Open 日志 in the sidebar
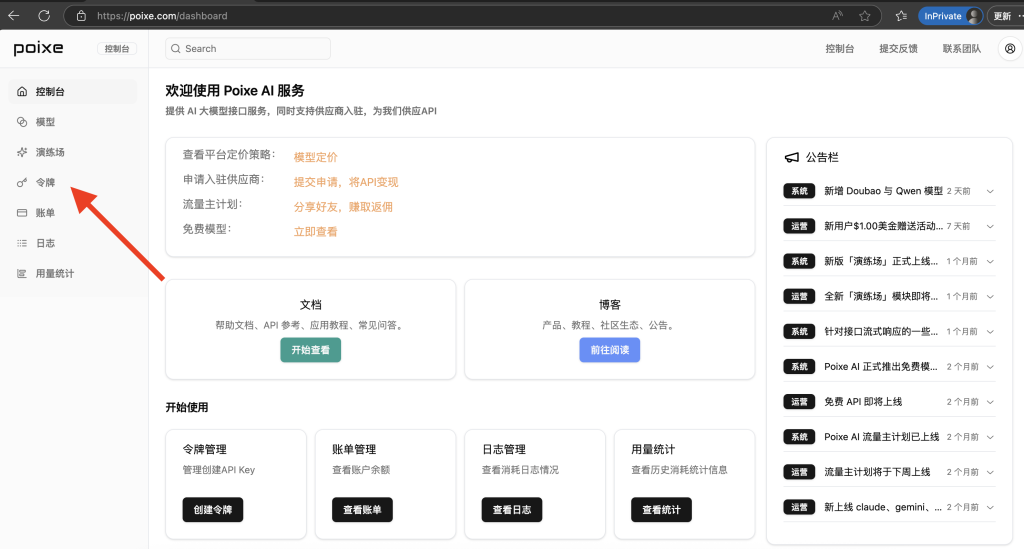Screen dimensions: 1024x549 pos(73,243)
